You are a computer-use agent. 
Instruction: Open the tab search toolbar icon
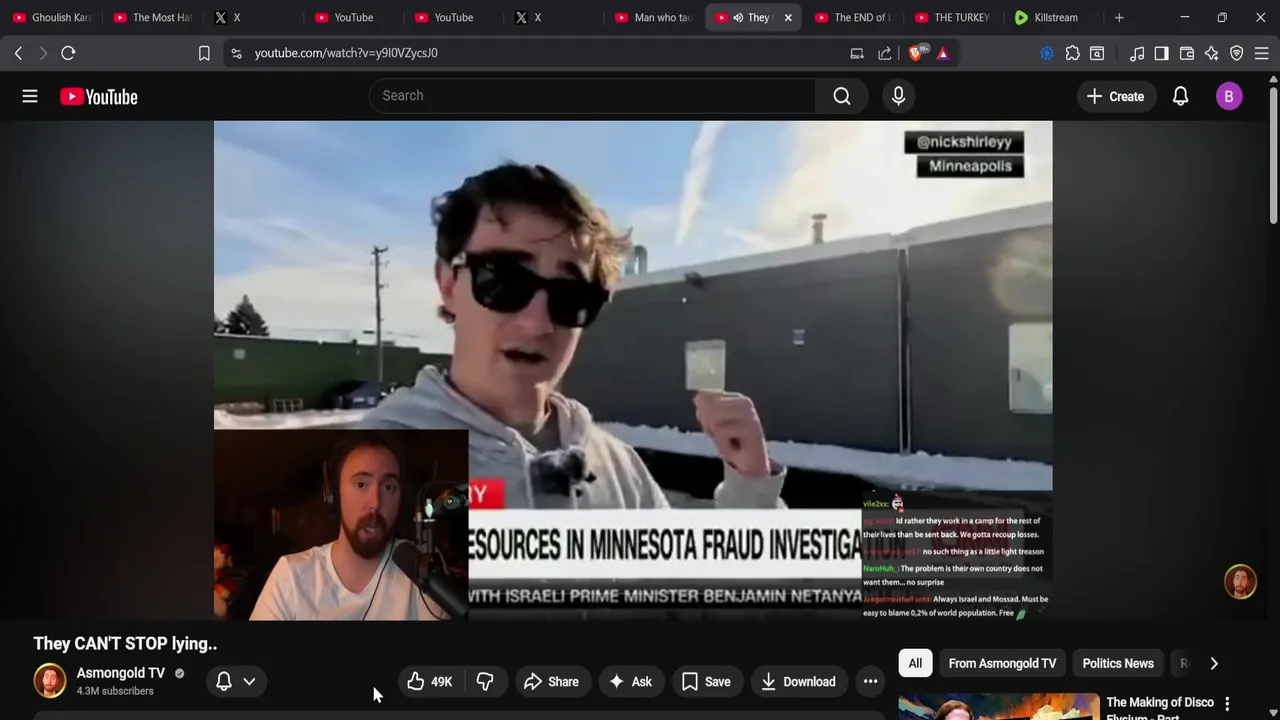(x=1097, y=53)
